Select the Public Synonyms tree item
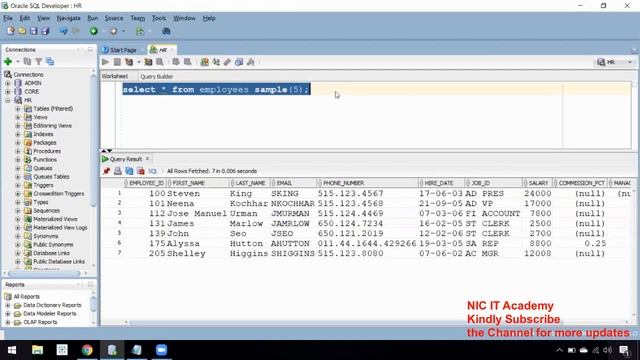 53,244
